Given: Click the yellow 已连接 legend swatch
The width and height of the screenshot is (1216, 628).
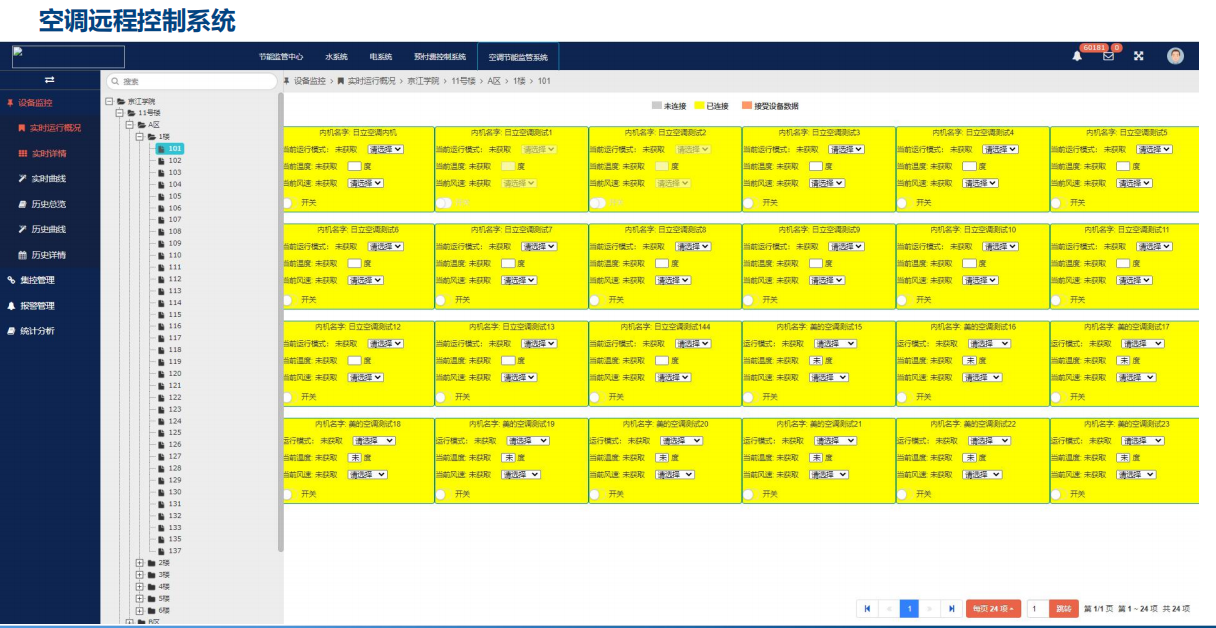Looking at the screenshot, I should click(x=699, y=106).
